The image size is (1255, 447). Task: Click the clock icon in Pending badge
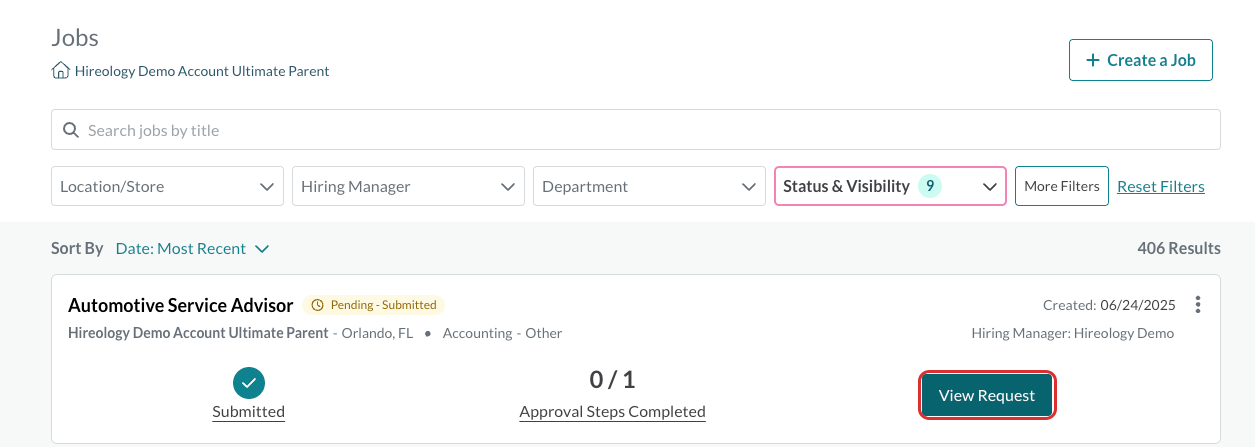319,305
